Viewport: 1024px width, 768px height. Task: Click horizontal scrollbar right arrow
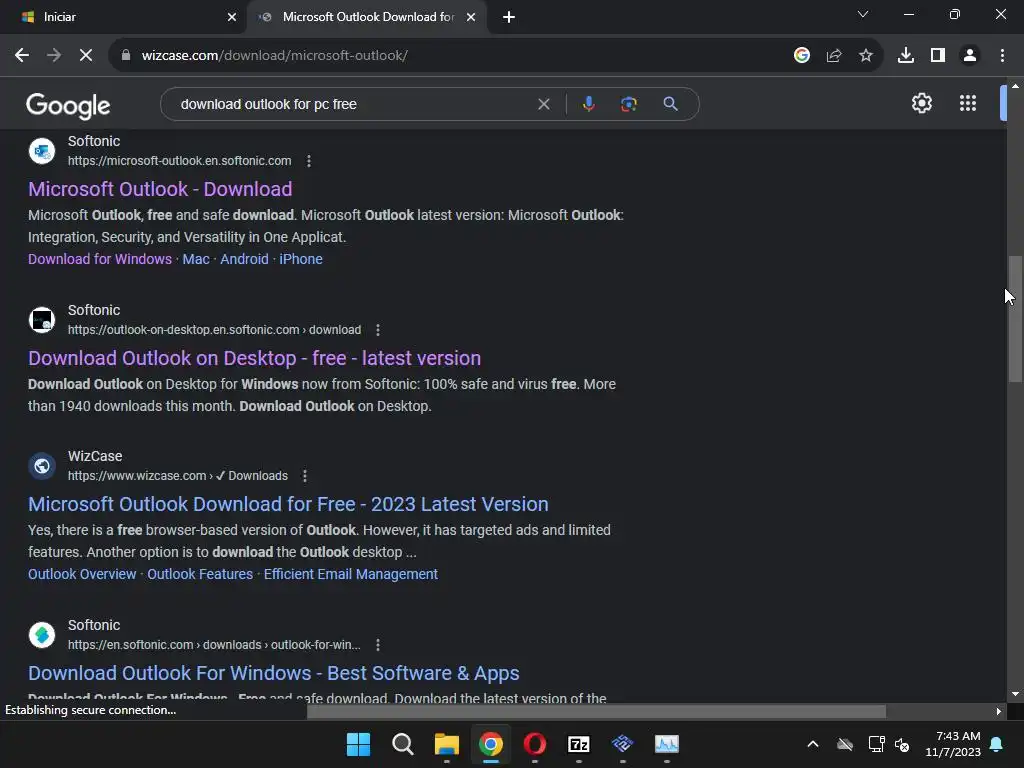tap(999, 711)
